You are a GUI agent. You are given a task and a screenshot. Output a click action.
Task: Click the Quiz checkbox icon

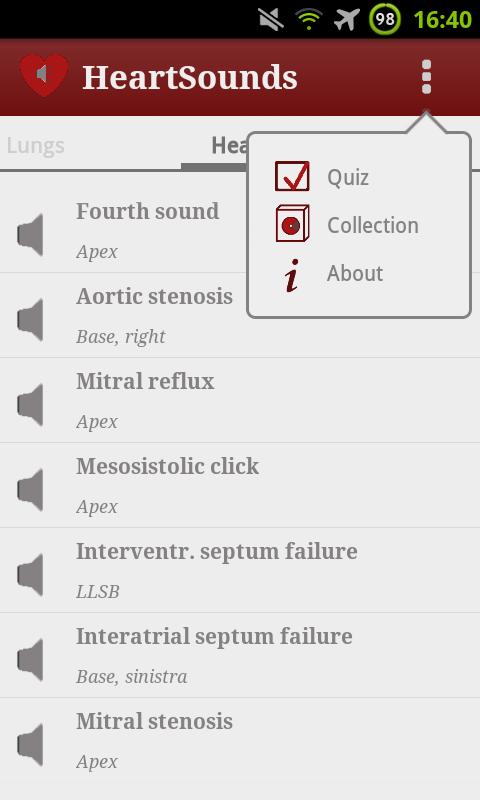[292, 177]
